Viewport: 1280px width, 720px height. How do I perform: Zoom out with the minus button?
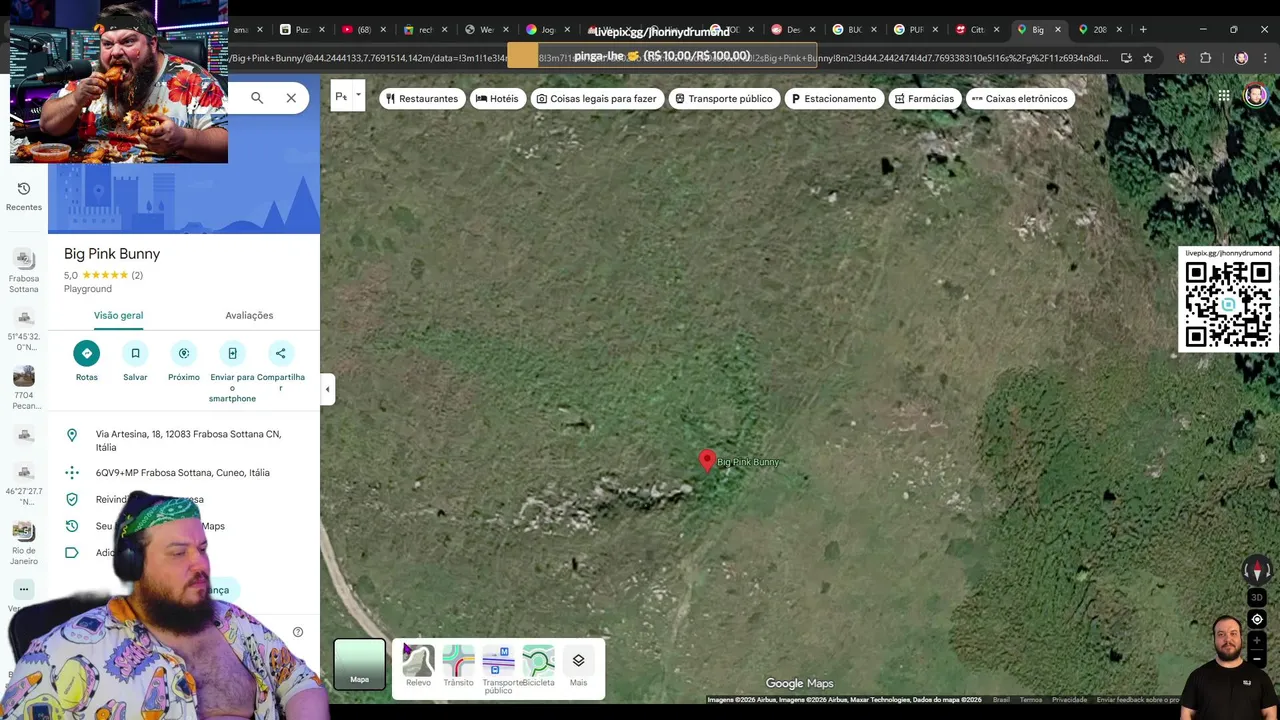[1257, 659]
